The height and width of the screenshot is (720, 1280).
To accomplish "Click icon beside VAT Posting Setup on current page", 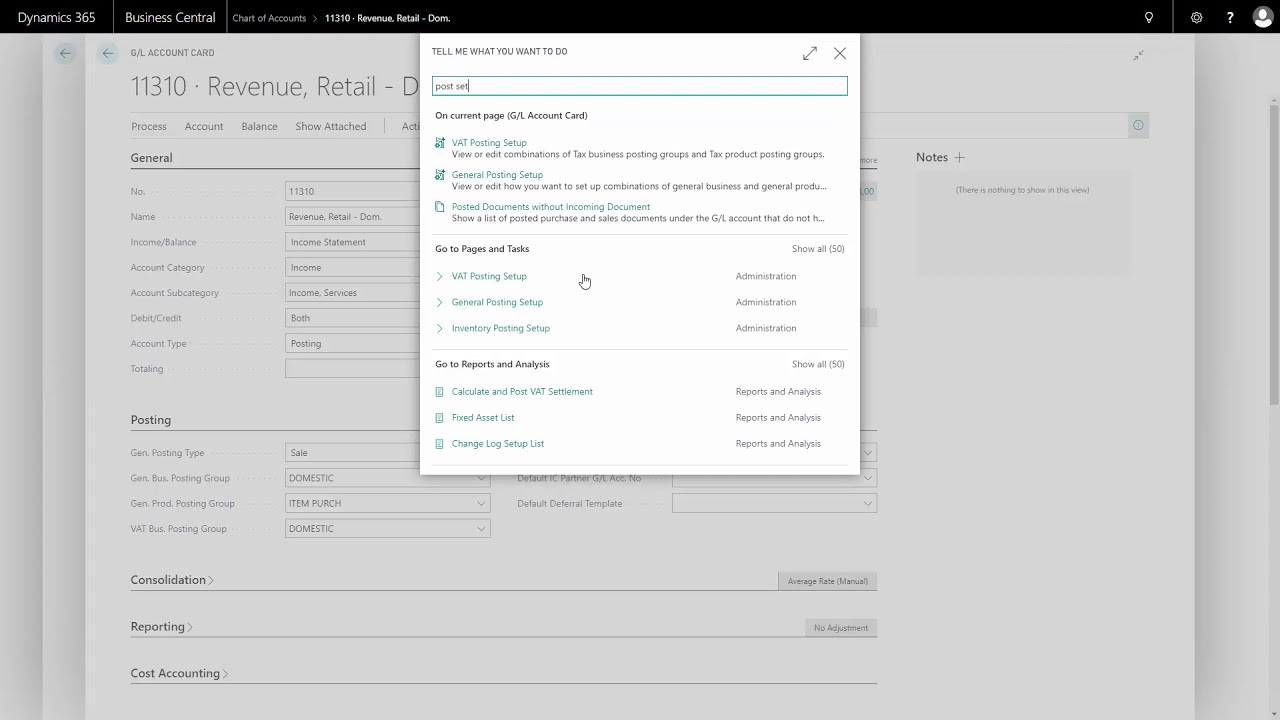I will pos(440,143).
